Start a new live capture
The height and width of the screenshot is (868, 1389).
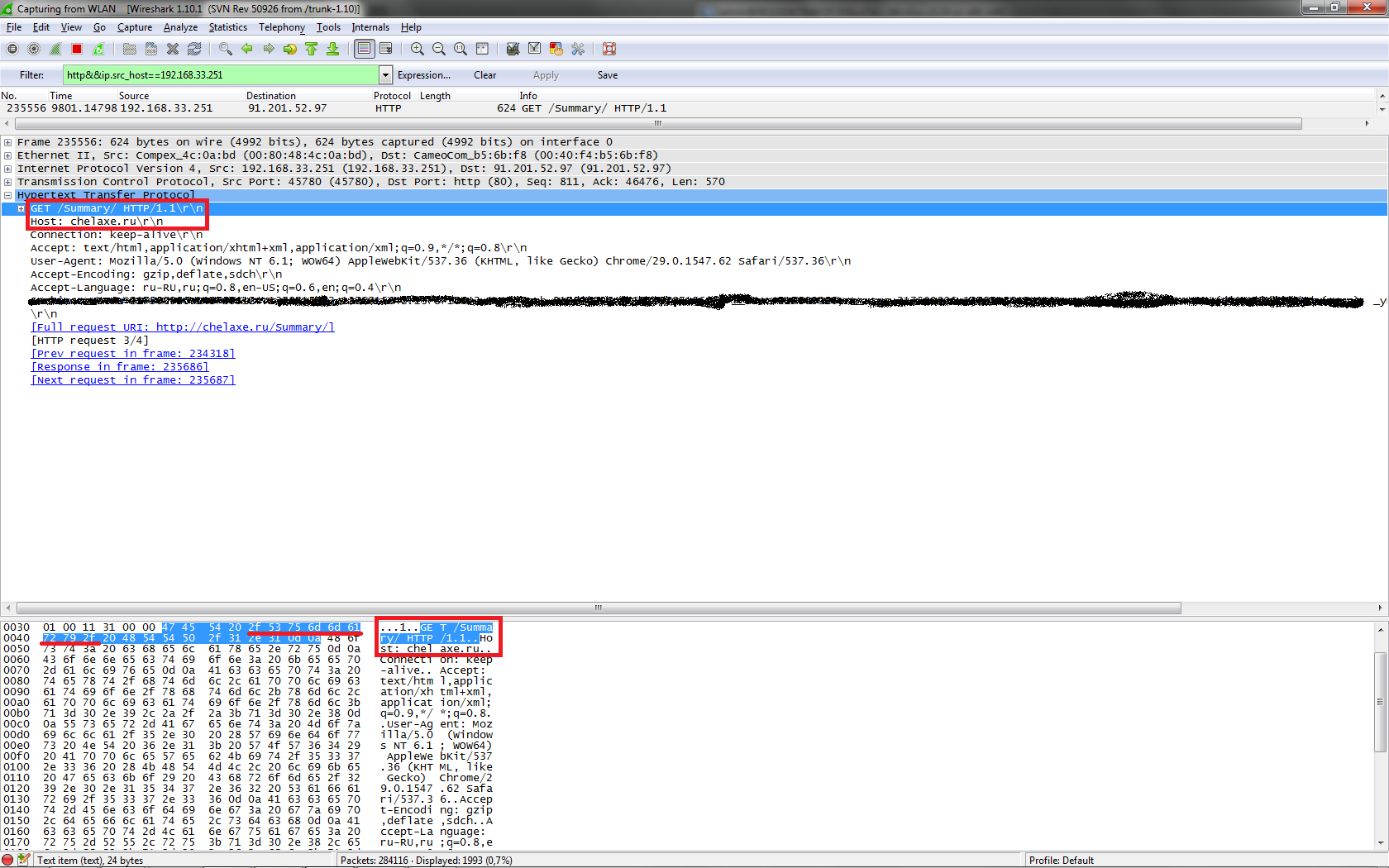tap(55, 49)
